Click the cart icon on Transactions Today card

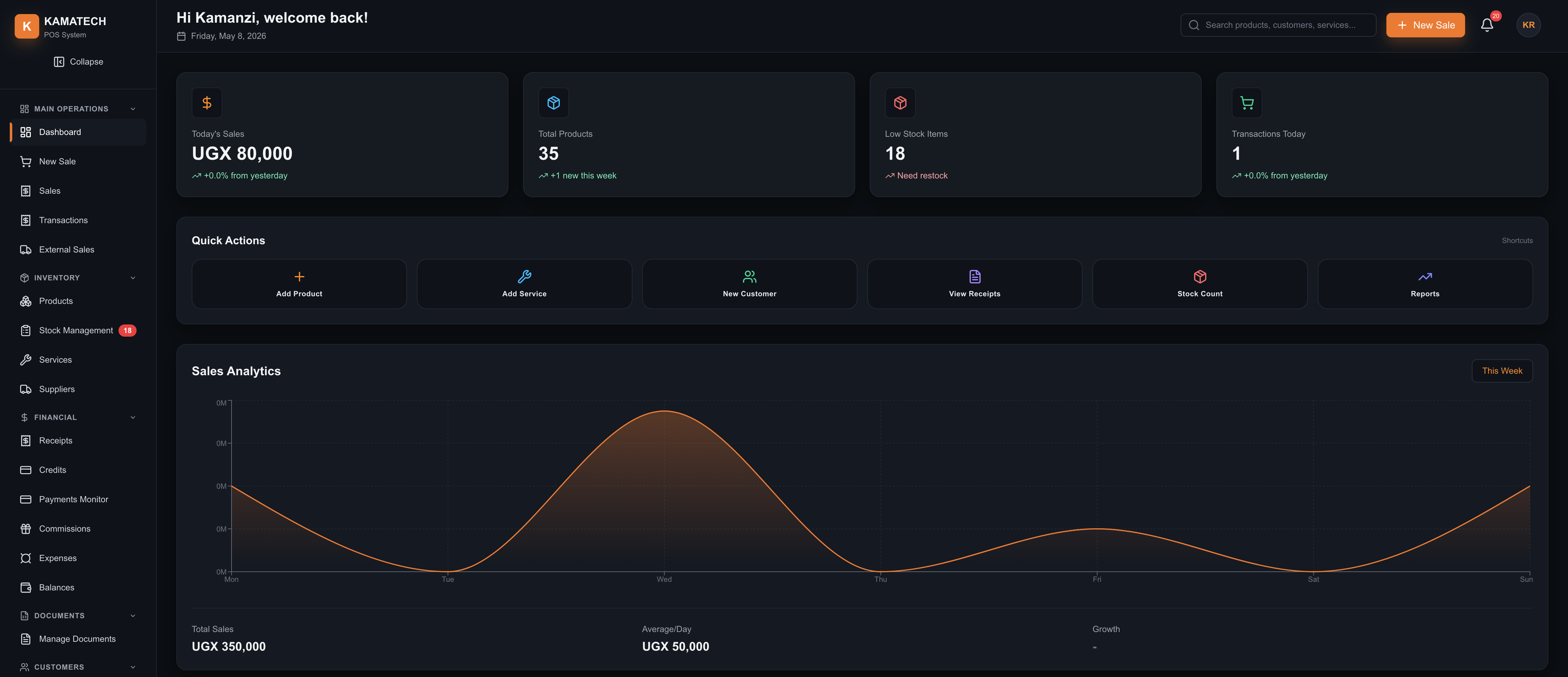coord(1247,103)
